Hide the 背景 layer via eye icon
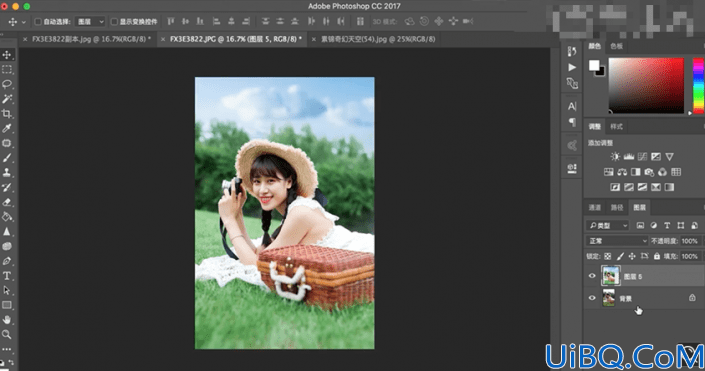The width and height of the screenshot is (705, 371). pos(592,298)
